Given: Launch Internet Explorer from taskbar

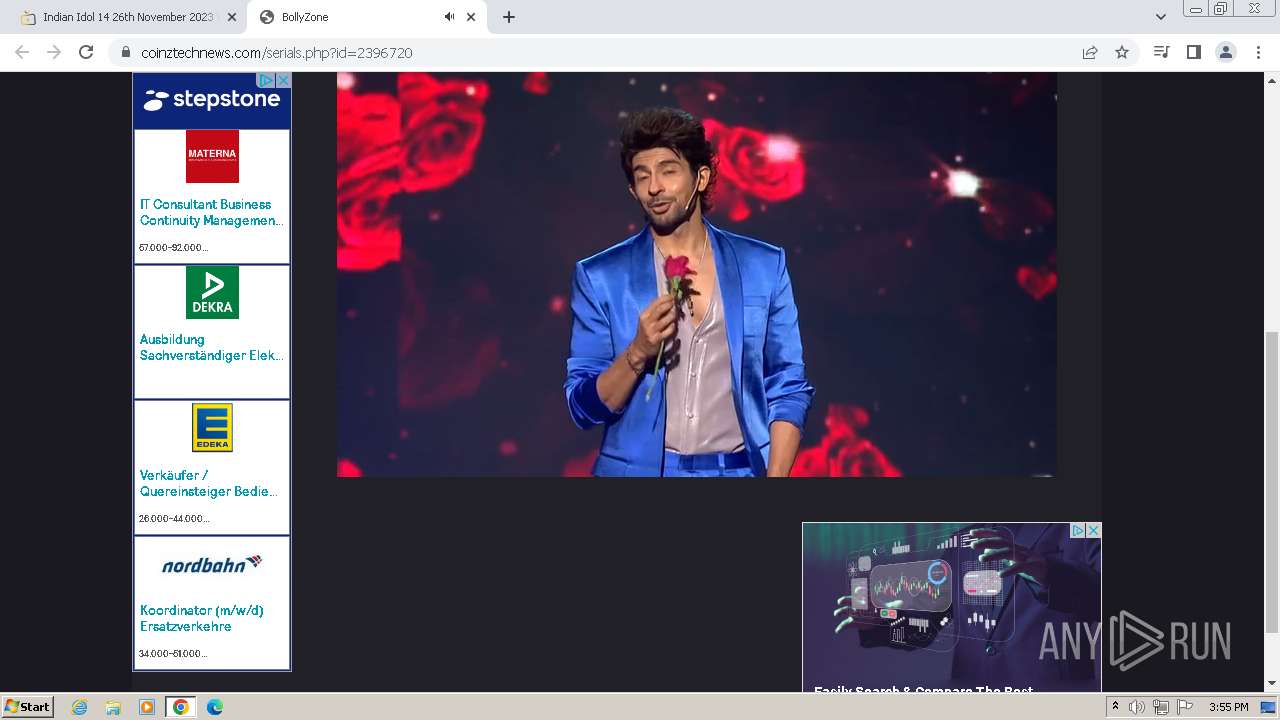Looking at the screenshot, I should (80, 707).
